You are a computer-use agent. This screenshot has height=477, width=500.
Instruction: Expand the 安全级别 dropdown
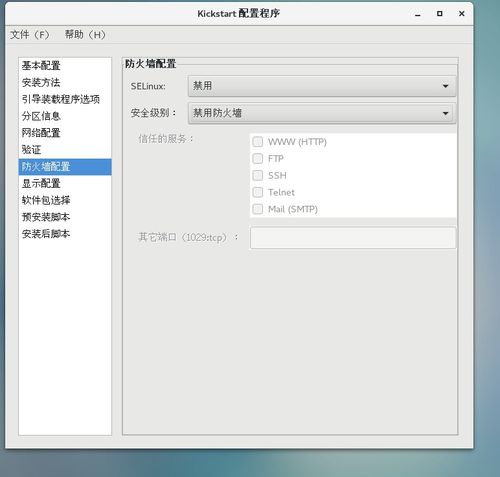322,113
